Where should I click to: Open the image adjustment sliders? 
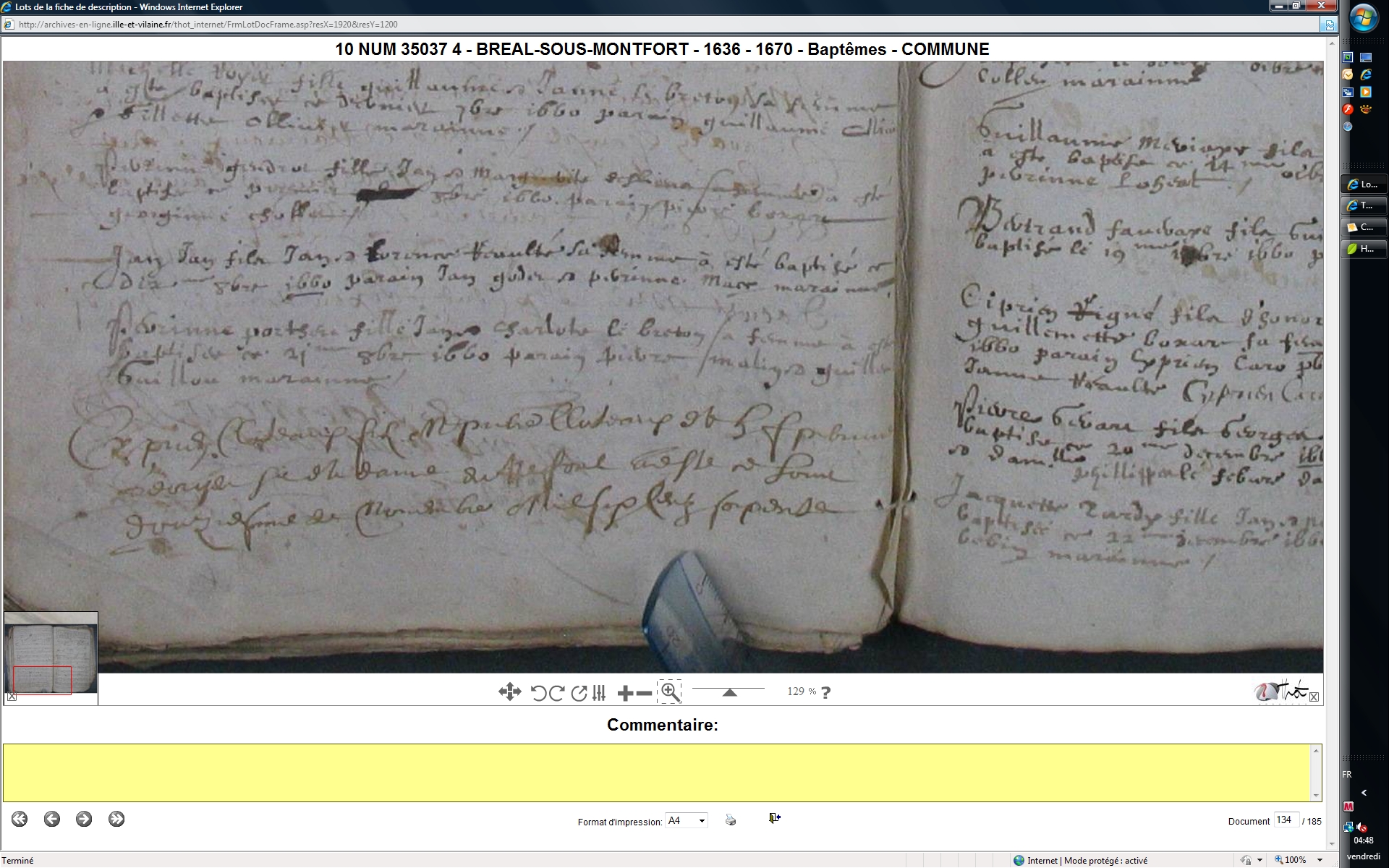(x=599, y=693)
